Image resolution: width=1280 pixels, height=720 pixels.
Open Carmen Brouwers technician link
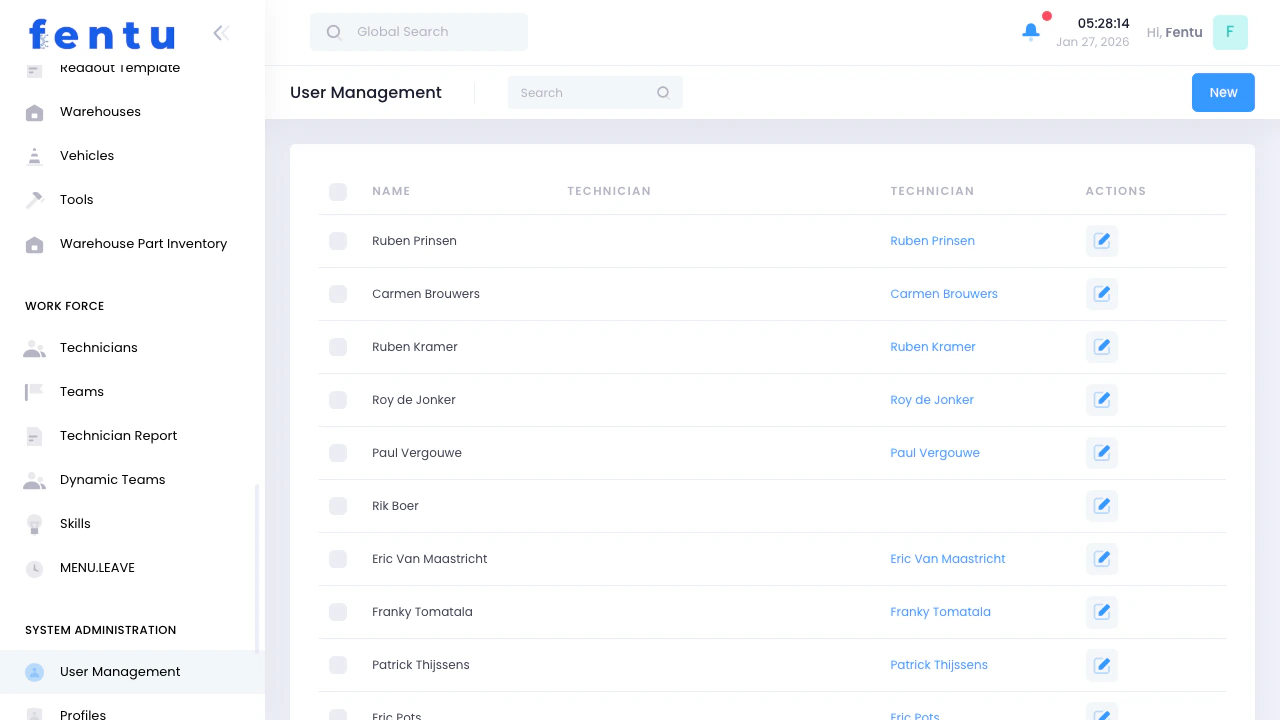pyautogui.click(x=943, y=293)
